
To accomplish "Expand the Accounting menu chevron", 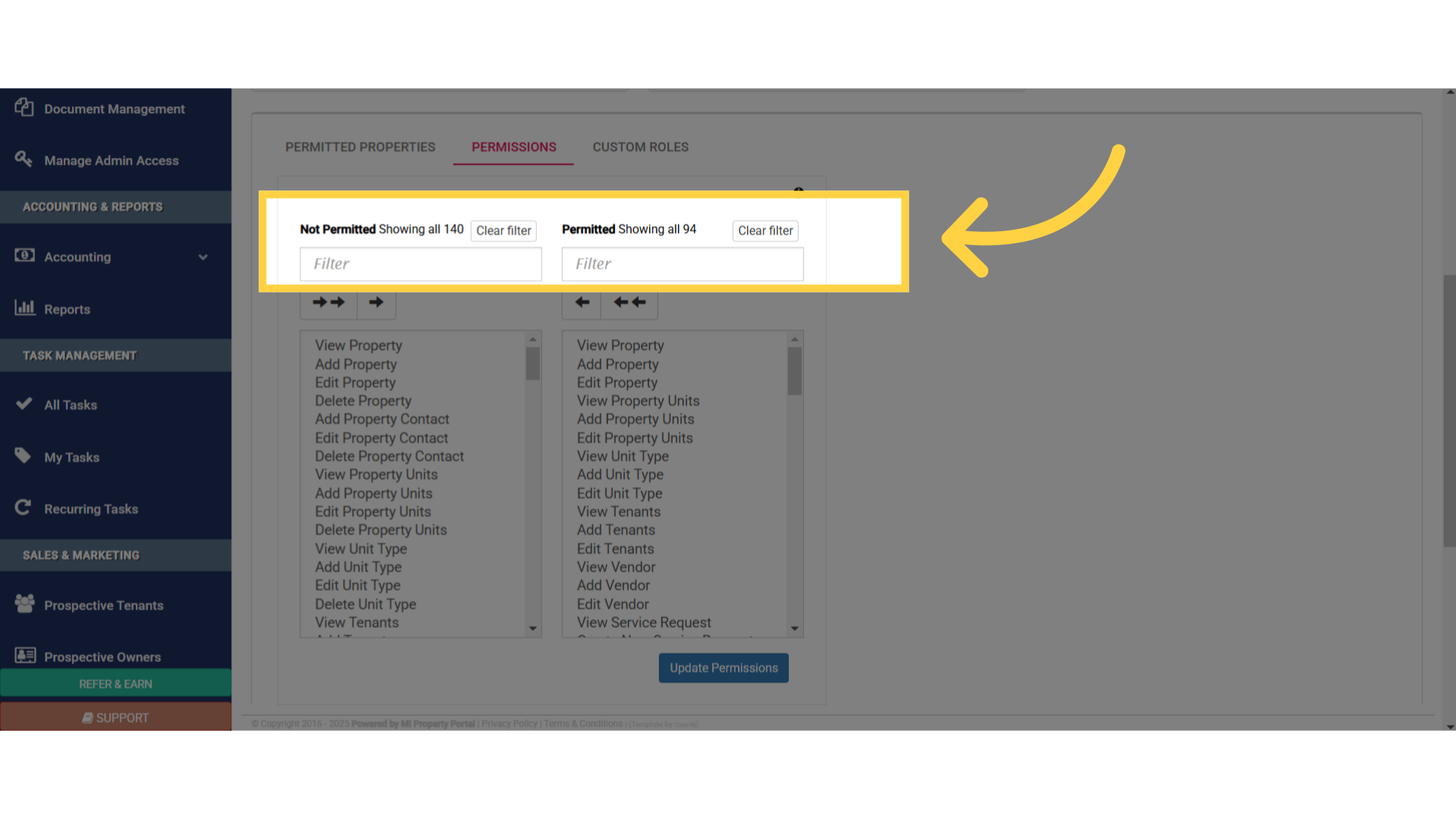I will click(203, 257).
